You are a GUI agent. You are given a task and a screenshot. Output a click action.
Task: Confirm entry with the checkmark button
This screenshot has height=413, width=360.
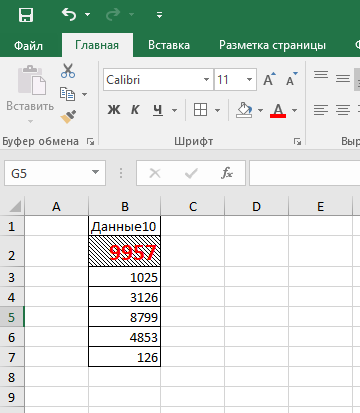tap(191, 173)
